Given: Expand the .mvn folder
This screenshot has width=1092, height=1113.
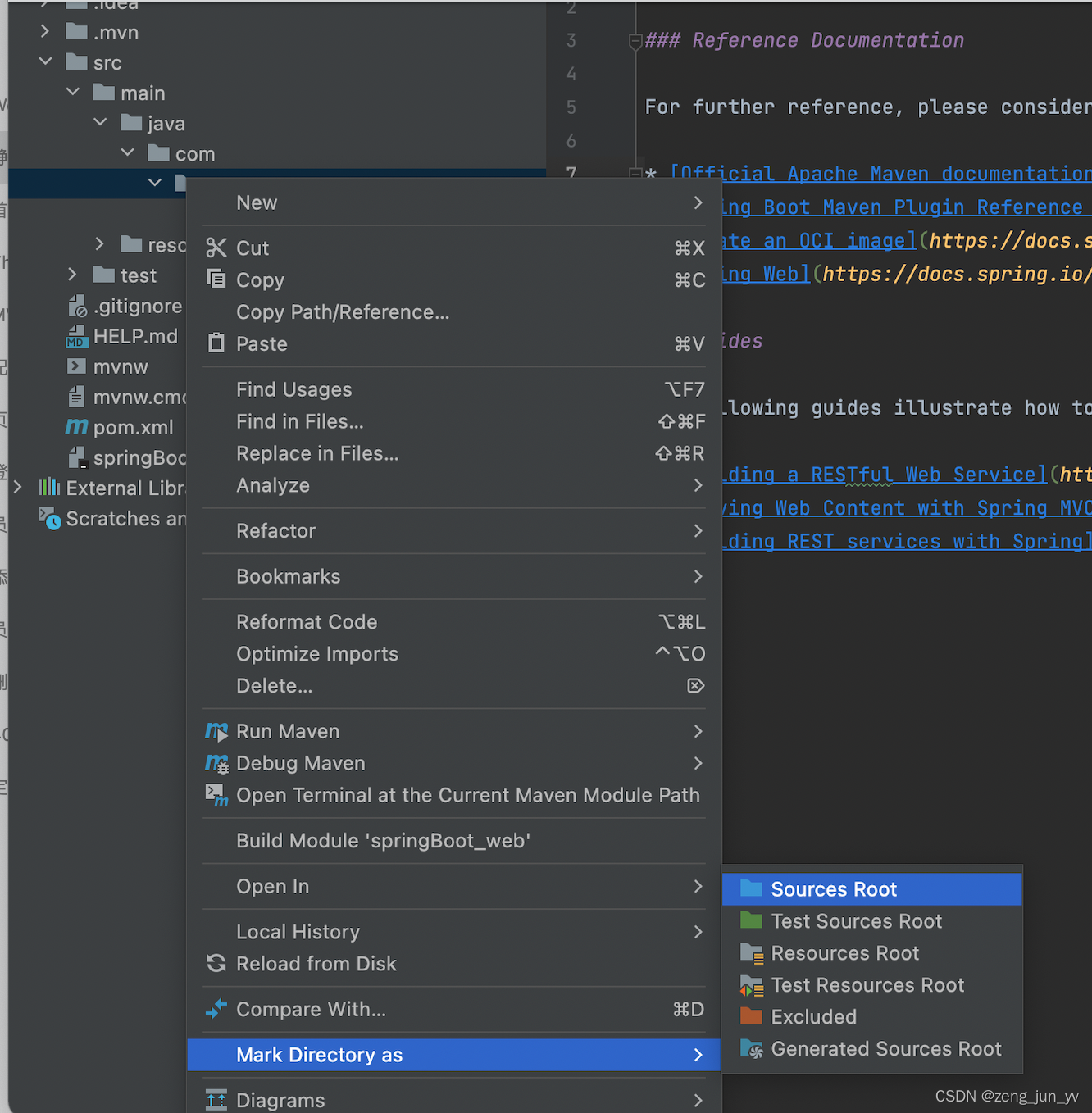Looking at the screenshot, I should coord(46,32).
